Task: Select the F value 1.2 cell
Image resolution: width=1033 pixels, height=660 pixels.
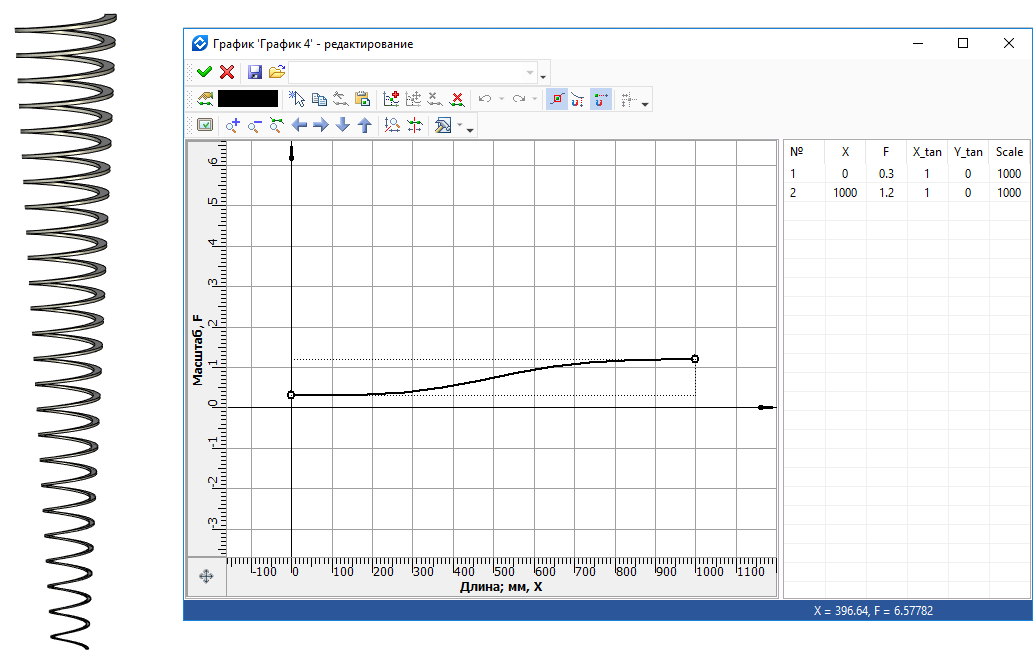Action: tap(886, 193)
